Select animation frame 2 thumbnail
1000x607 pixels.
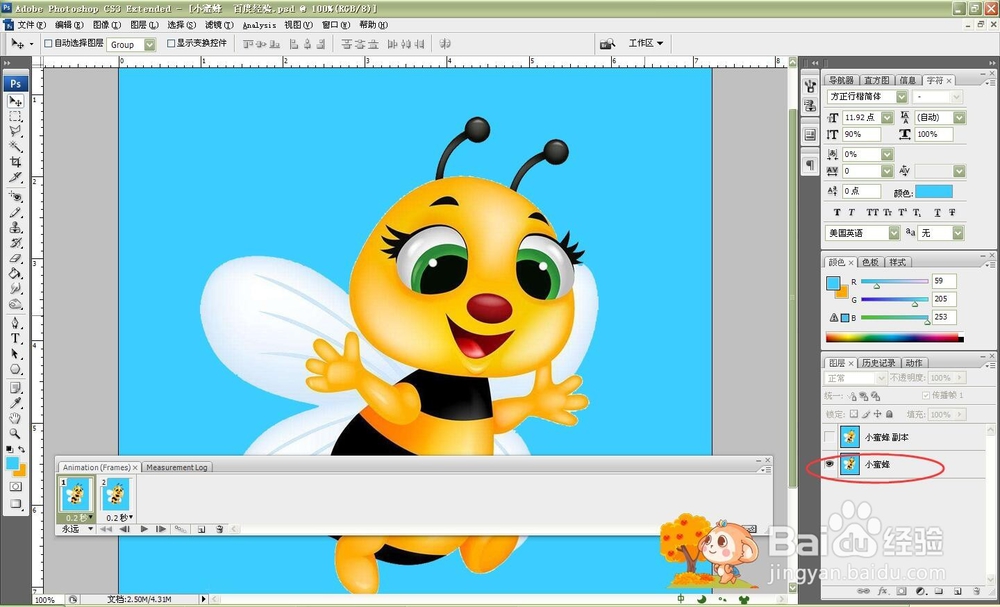pyautogui.click(x=116, y=495)
